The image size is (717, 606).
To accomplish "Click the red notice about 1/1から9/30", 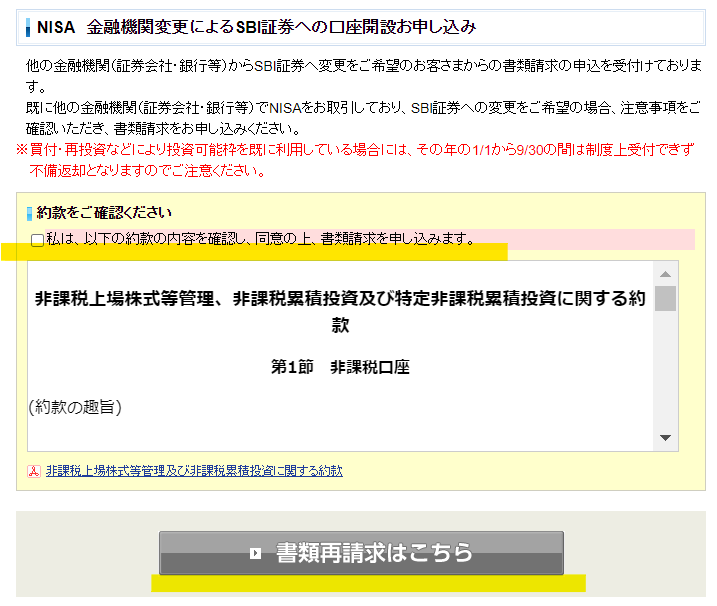I will pyautogui.click(x=355, y=160).
